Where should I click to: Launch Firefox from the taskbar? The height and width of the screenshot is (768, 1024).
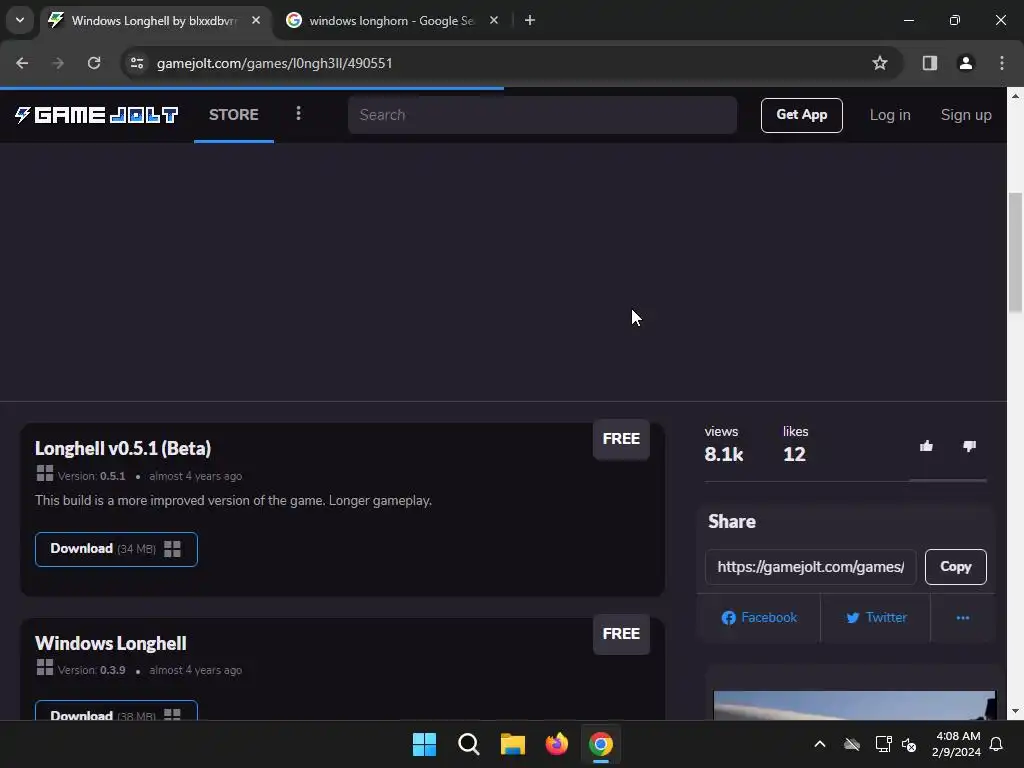point(556,744)
